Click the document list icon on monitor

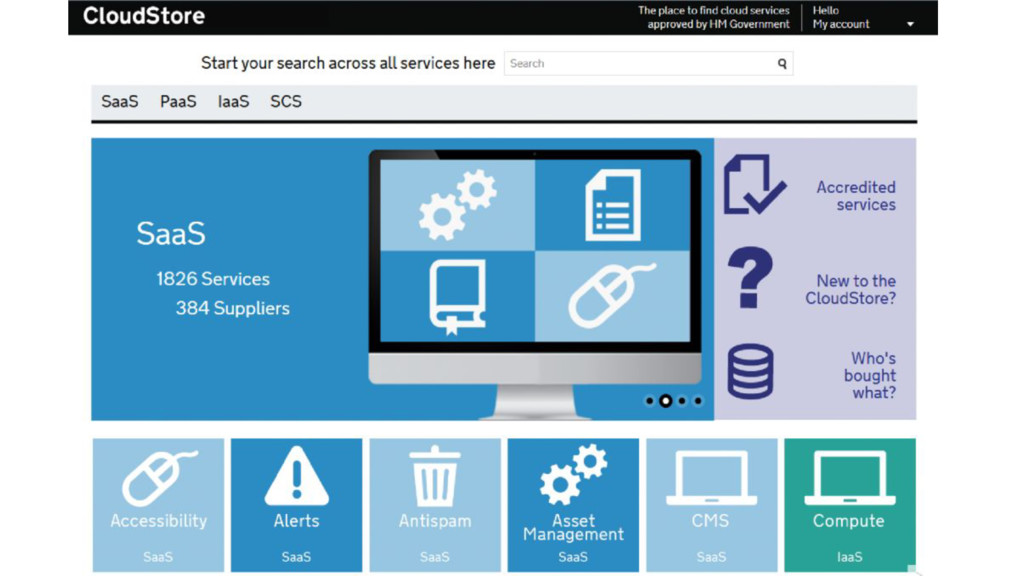(x=613, y=204)
